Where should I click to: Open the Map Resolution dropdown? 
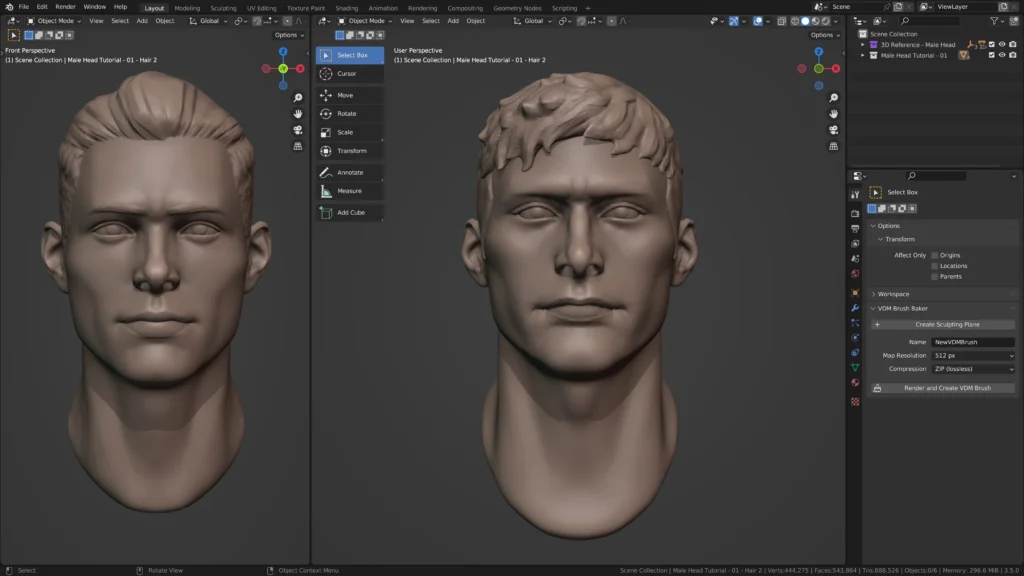click(x=973, y=355)
